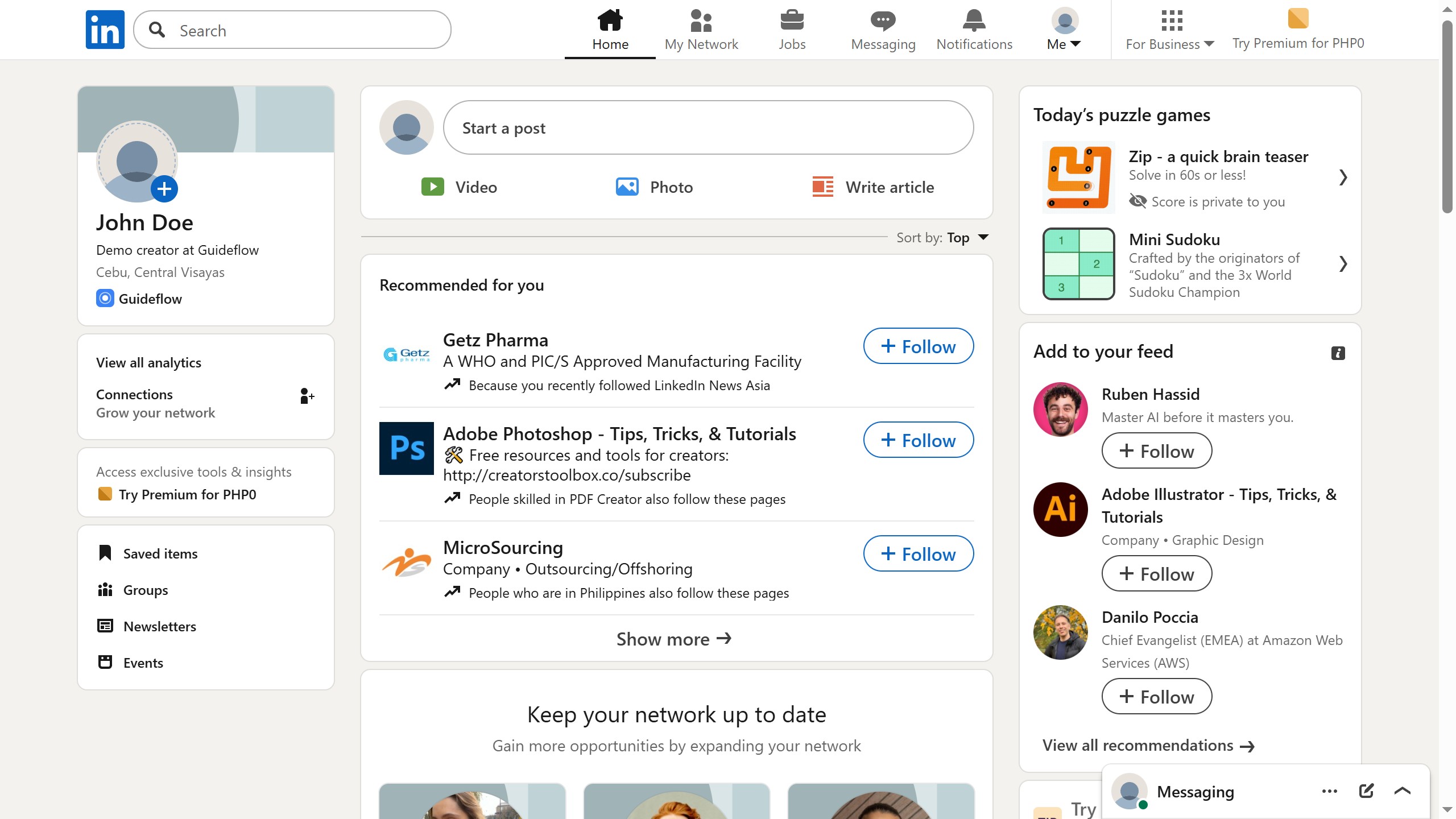Click the scrollbar down arrow

1447,809
